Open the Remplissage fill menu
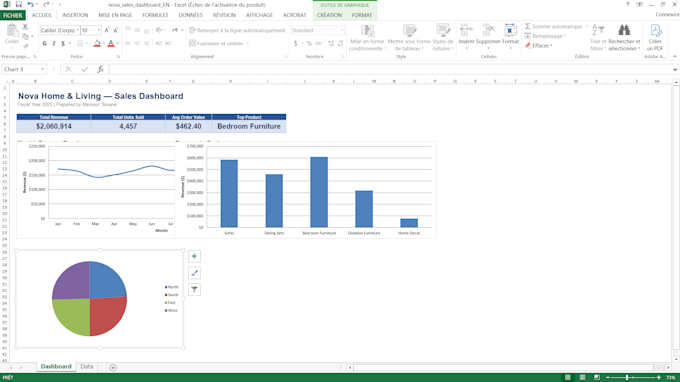 546,36
